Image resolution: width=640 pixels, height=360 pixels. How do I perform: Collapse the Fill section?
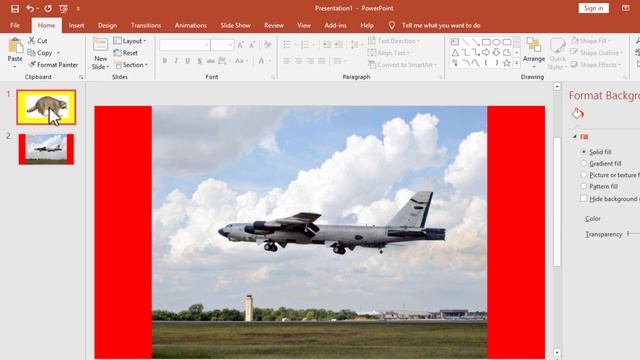pos(575,137)
